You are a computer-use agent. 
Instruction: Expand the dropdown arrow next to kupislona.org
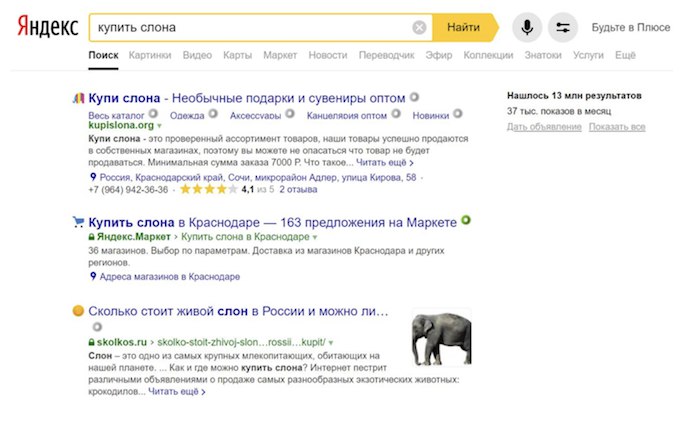point(159,126)
